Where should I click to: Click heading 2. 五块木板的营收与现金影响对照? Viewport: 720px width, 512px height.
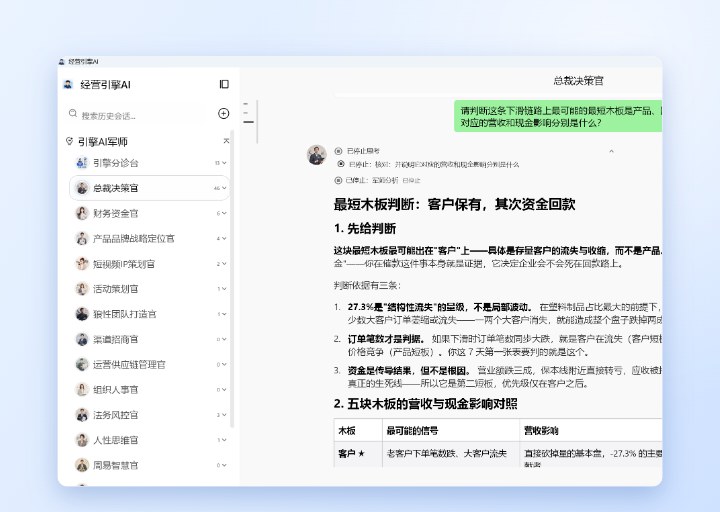pyautogui.click(x=426, y=404)
